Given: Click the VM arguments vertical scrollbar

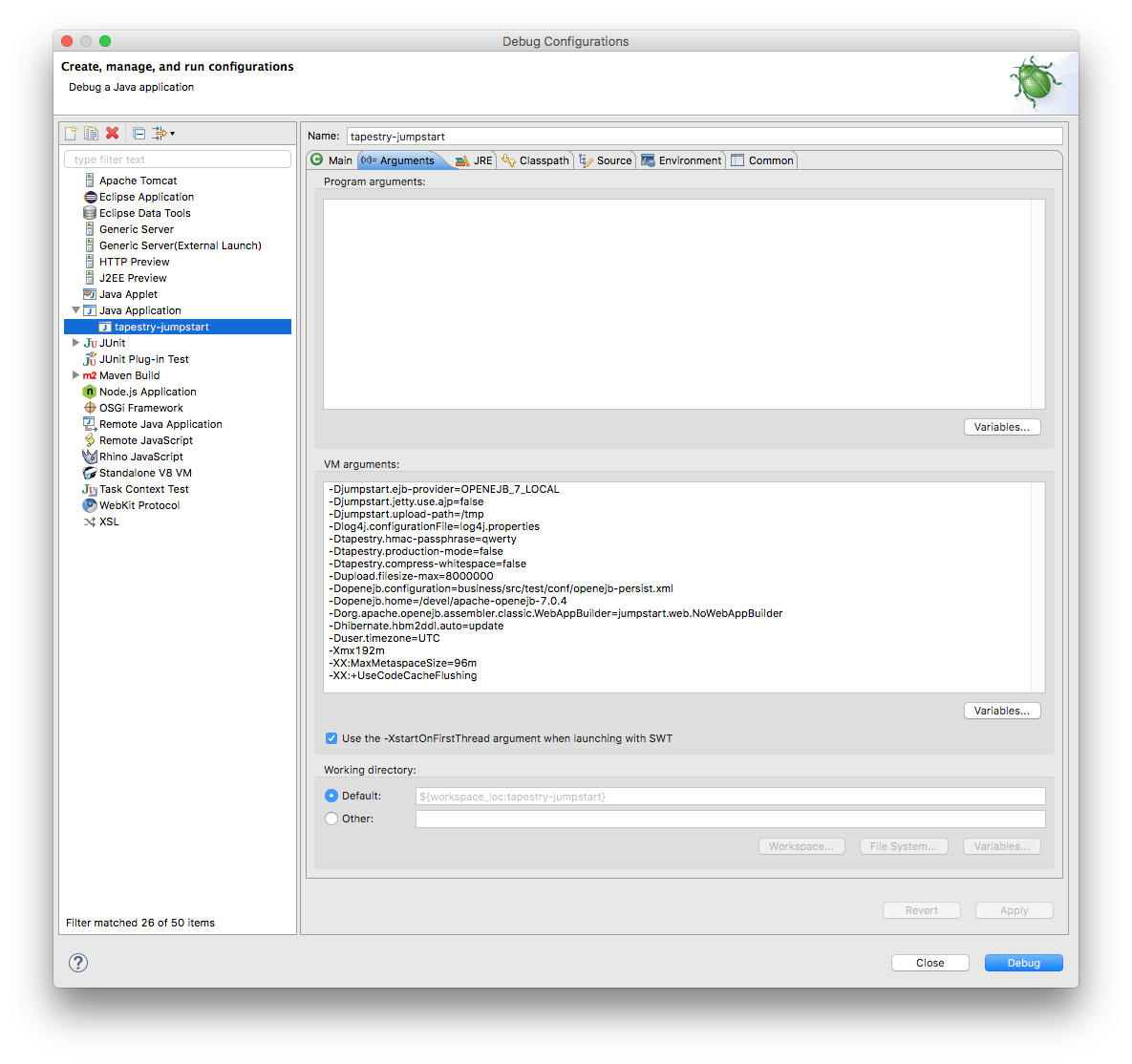Looking at the screenshot, I should [1038, 587].
